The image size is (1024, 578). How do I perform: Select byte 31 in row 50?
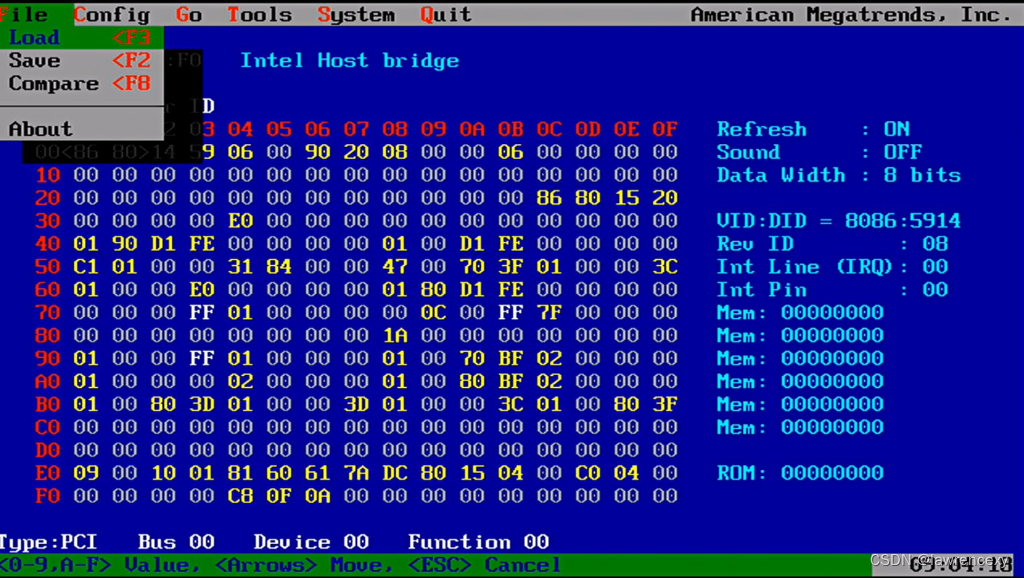240,266
